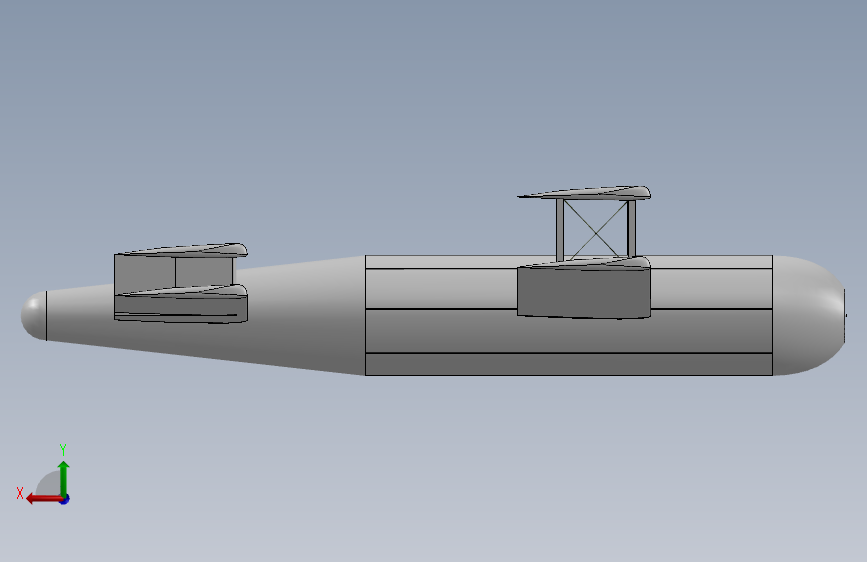The height and width of the screenshot is (562, 867).
Task: Select the dark lower wing panel on fuselage
Action: (584, 292)
